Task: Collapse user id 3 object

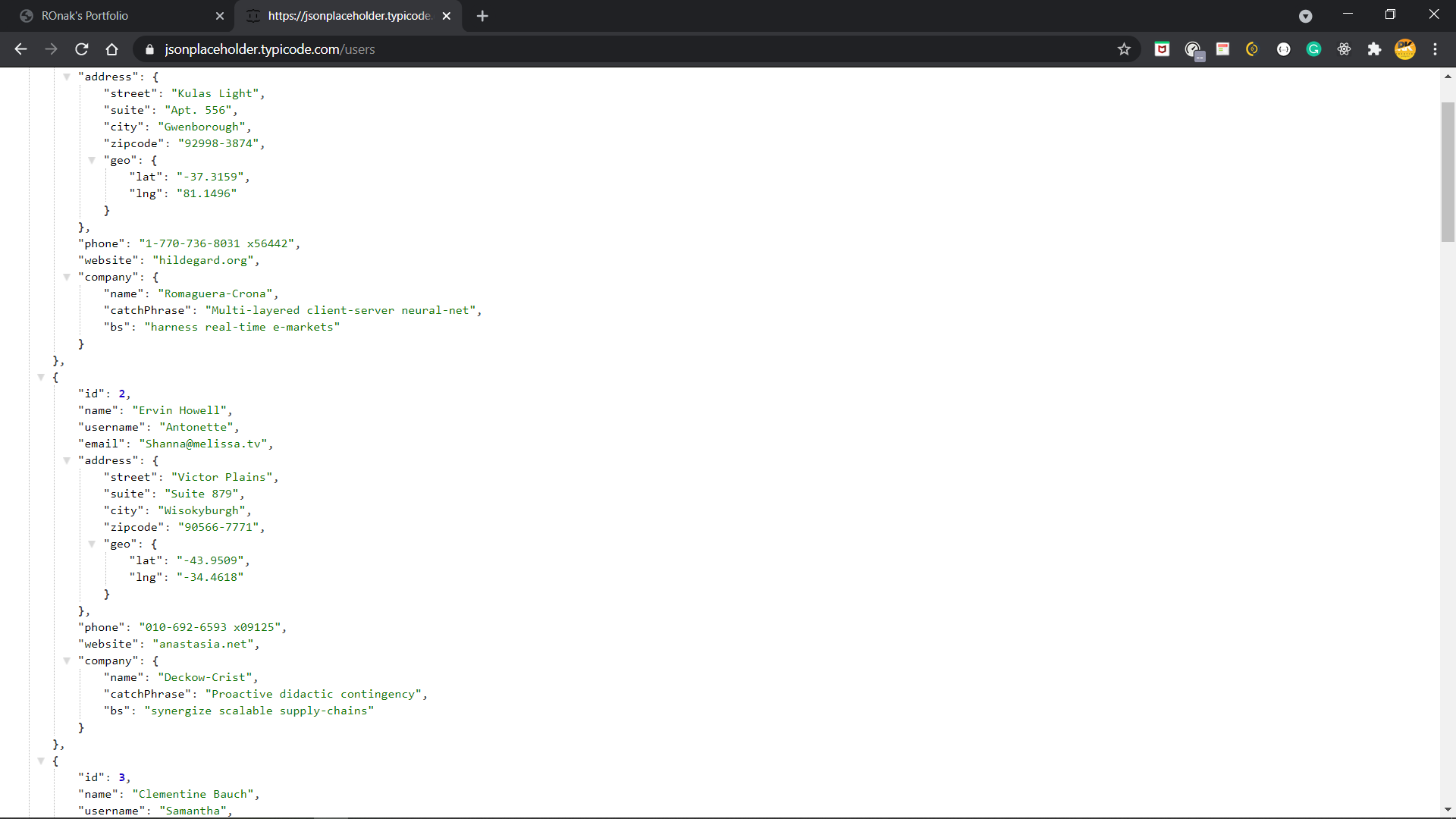Action: pos(41,761)
